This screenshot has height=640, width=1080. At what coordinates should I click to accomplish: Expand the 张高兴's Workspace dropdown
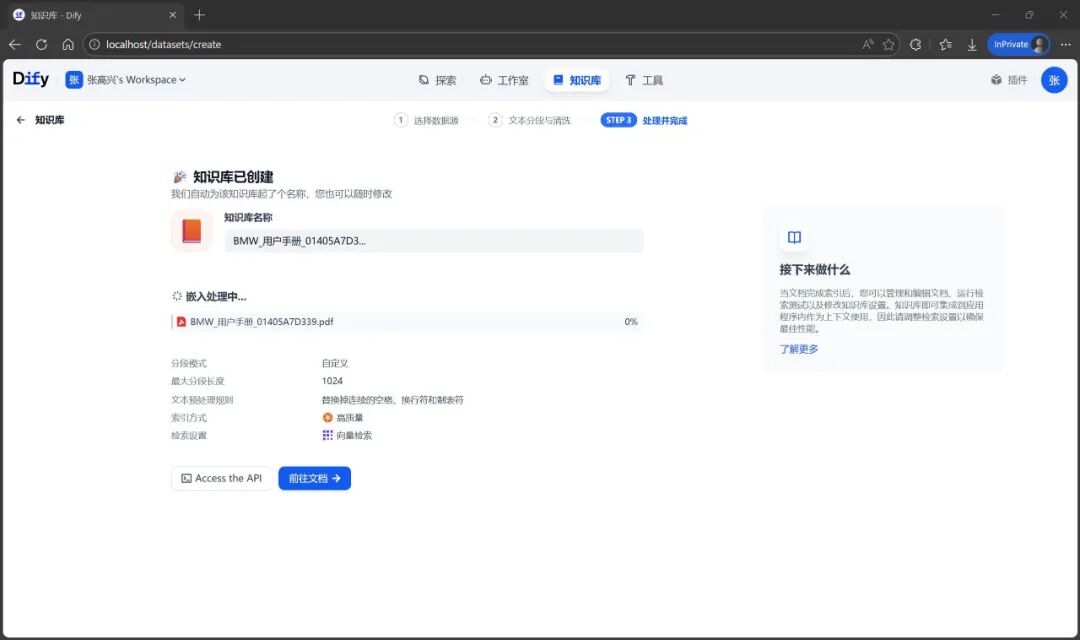(126, 80)
